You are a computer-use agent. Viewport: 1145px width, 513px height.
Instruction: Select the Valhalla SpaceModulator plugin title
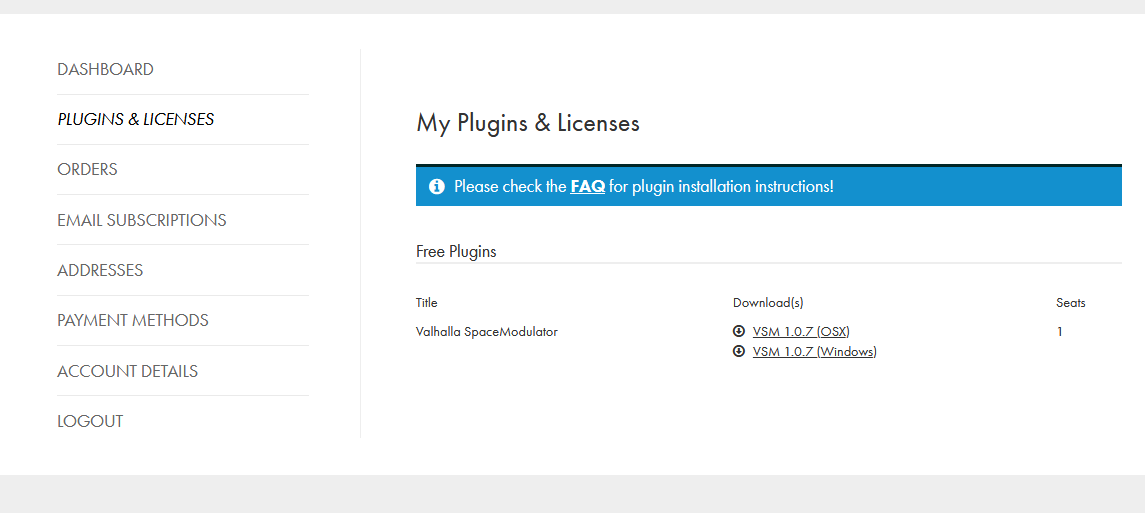(x=487, y=332)
